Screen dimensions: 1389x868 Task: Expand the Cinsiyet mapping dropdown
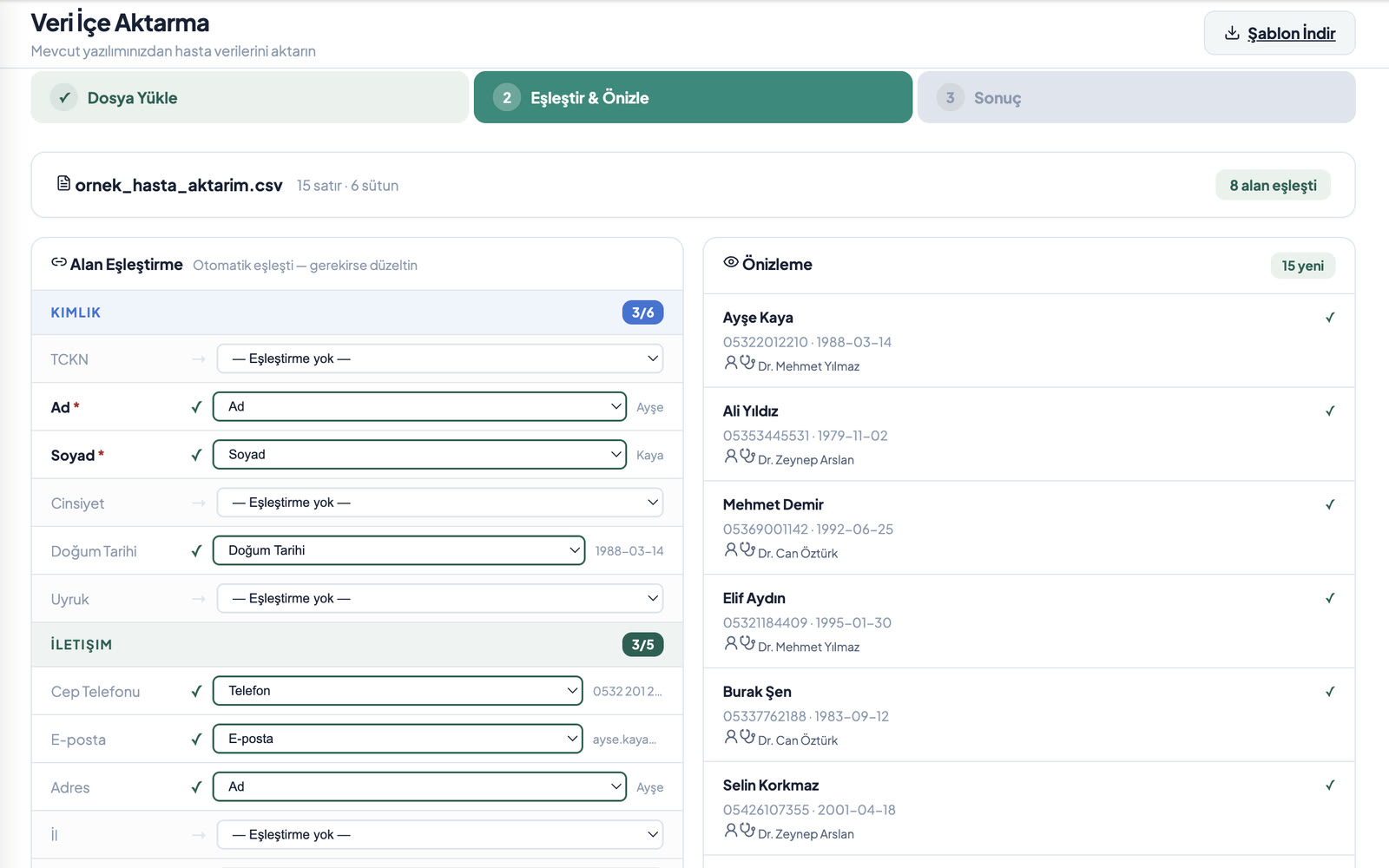(x=440, y=503)
